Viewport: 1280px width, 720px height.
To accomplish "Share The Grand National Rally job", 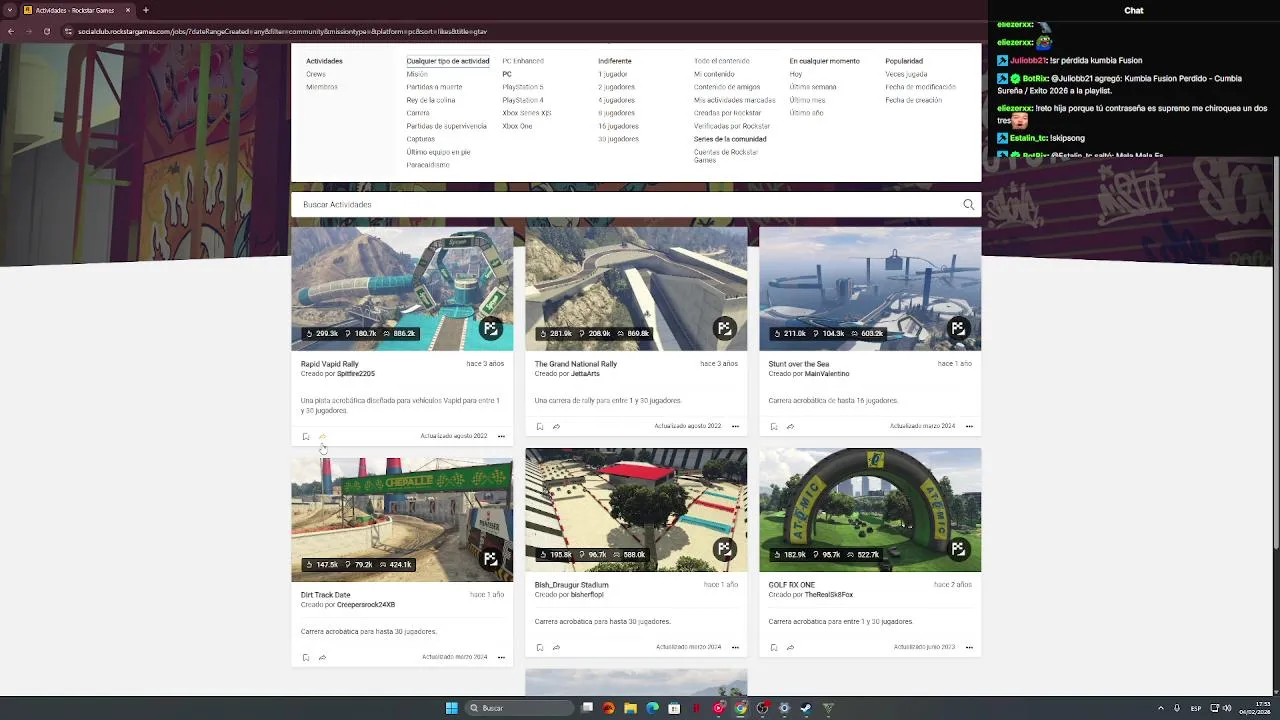I will (556, 426).
